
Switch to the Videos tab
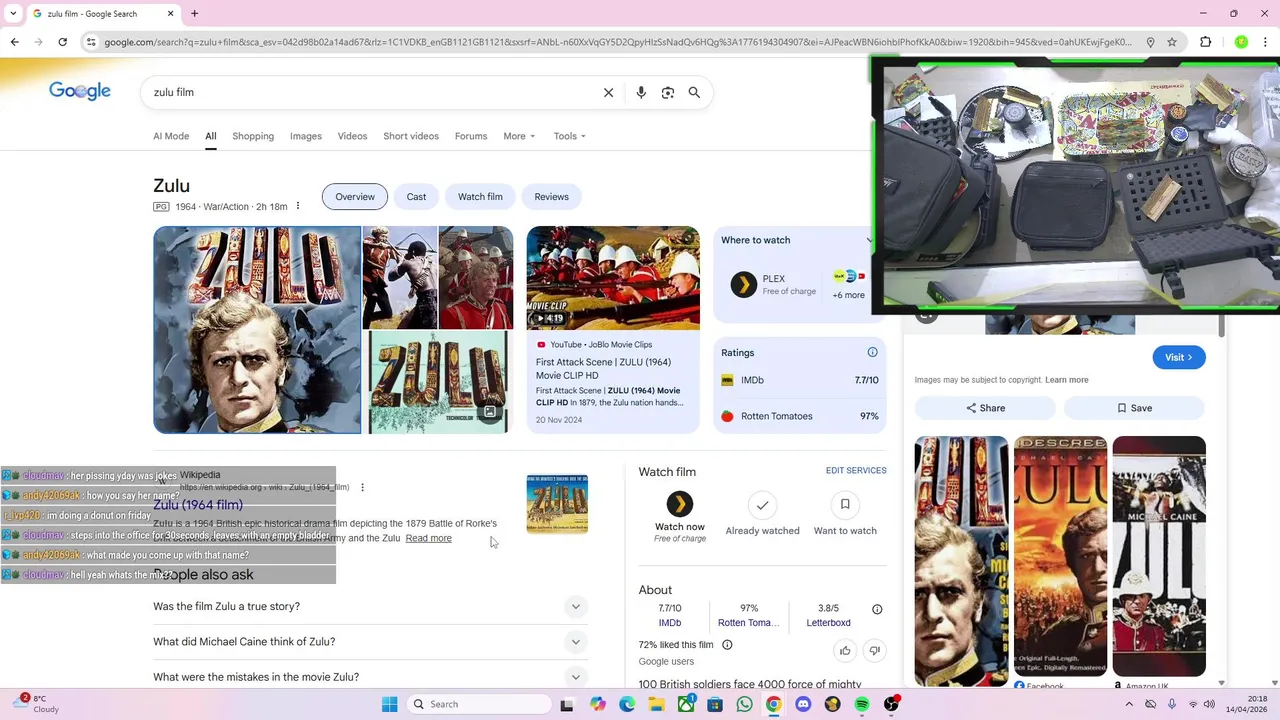352,136
